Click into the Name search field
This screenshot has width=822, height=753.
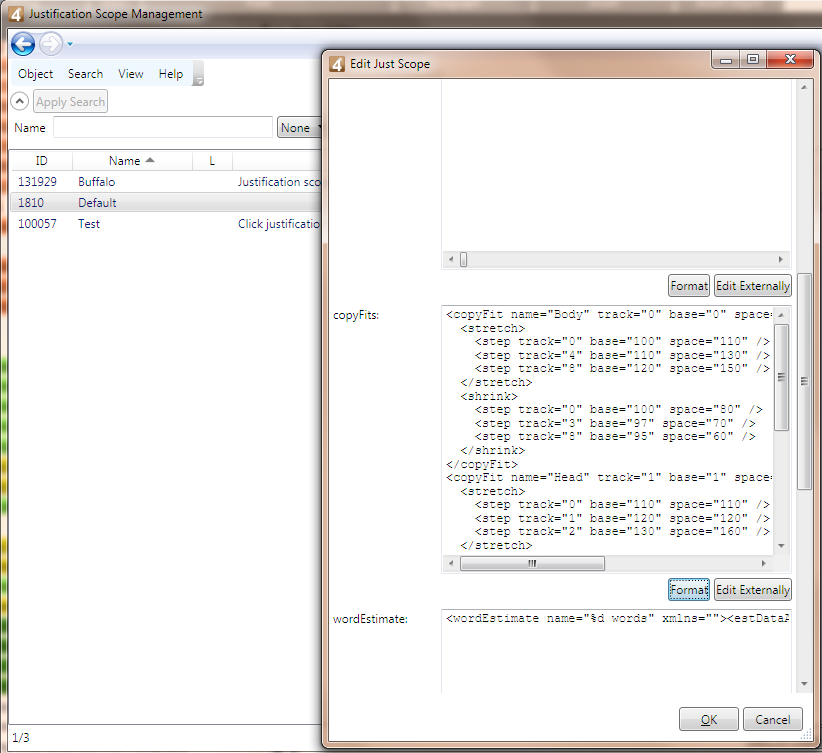click(x=163, y=127)
